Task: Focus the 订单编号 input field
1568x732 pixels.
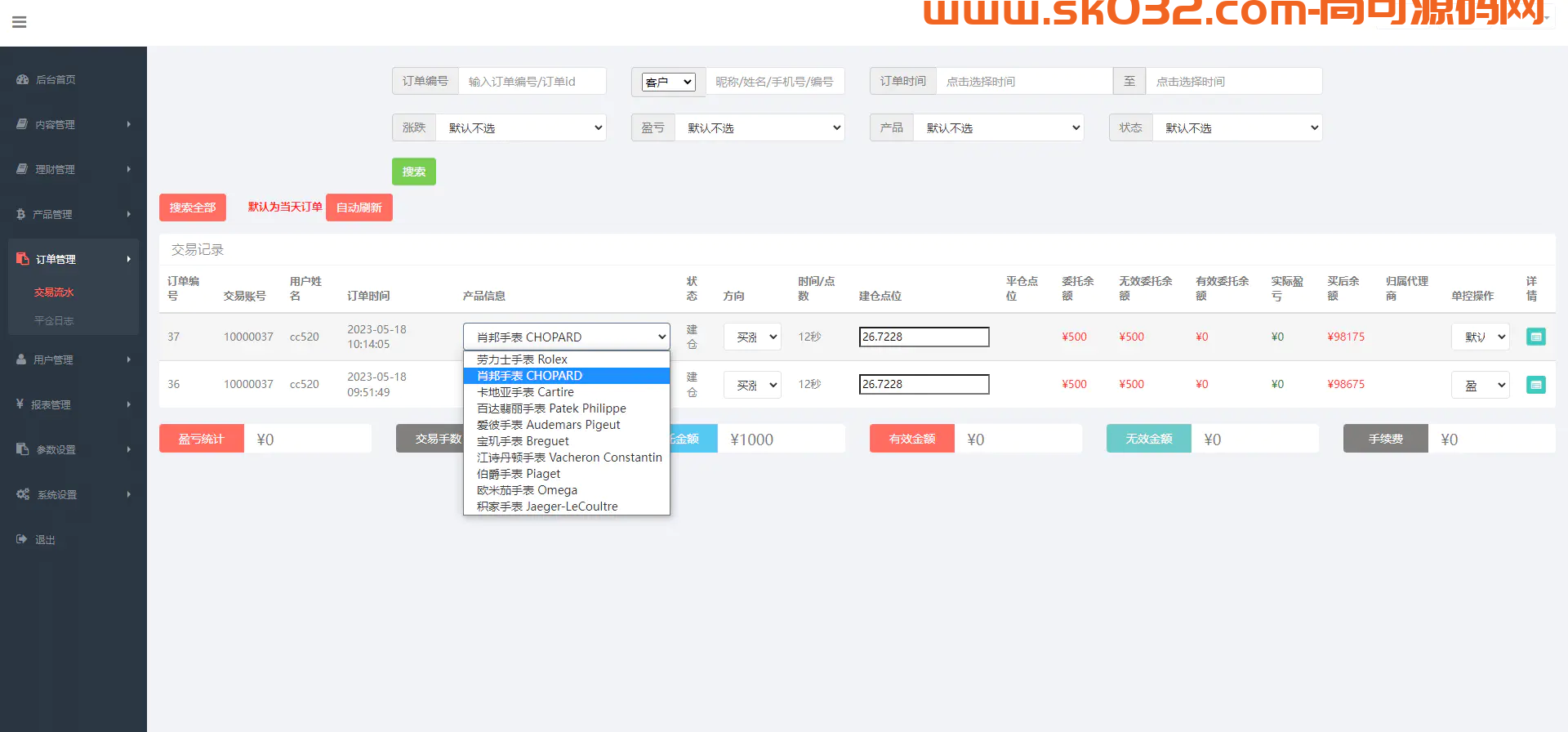Action: (x=532, y=82)
